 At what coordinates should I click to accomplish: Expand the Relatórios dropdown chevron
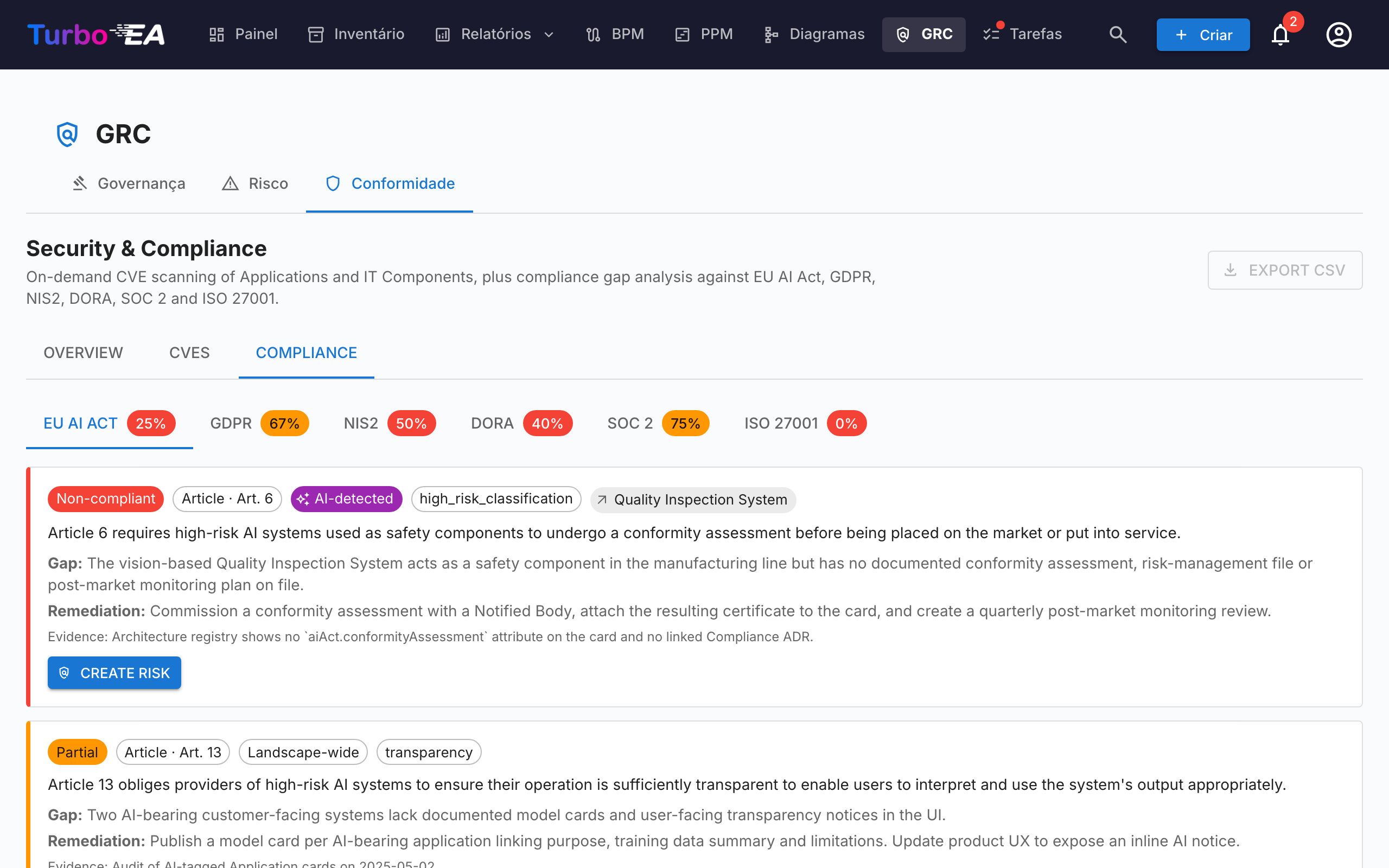point(549,34)
